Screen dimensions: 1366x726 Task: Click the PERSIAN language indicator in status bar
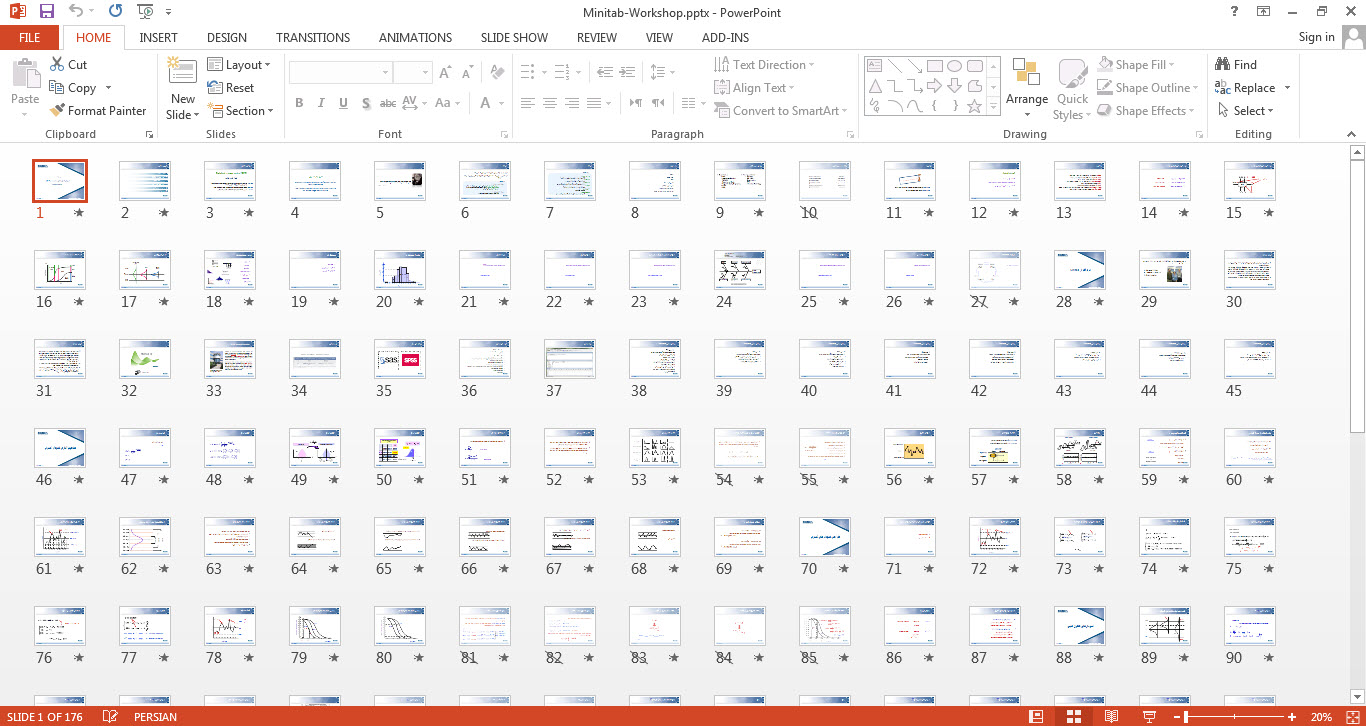point(155,717)
